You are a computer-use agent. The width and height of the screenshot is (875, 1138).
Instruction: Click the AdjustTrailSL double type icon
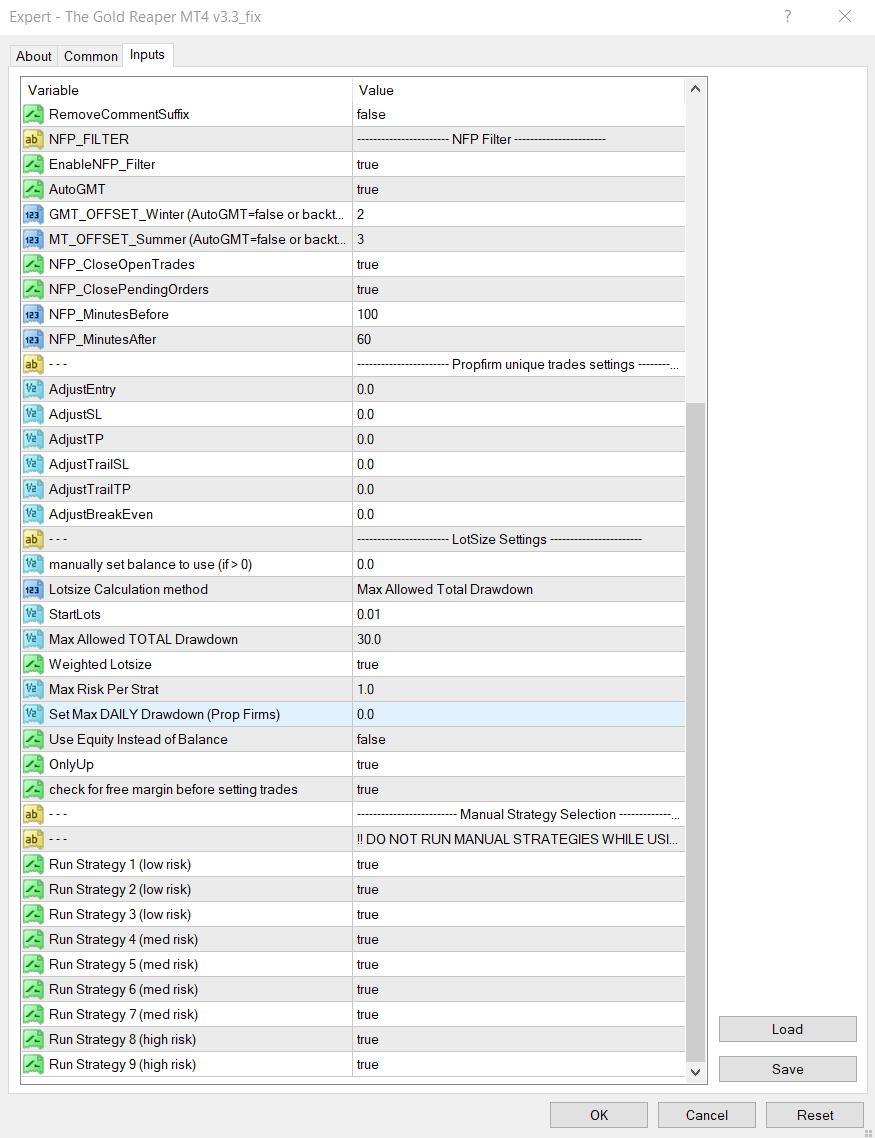coord(33,464)
